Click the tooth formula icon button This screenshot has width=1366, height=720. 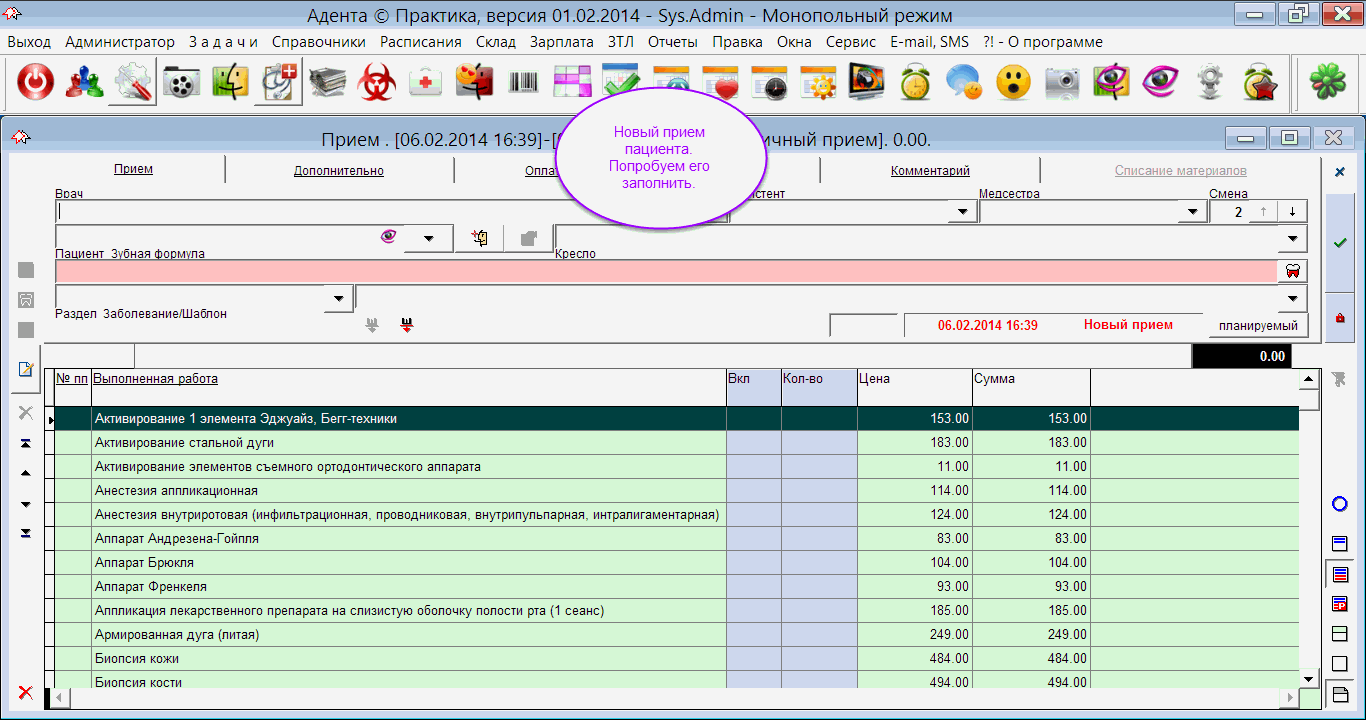(x=1292, y=271)
